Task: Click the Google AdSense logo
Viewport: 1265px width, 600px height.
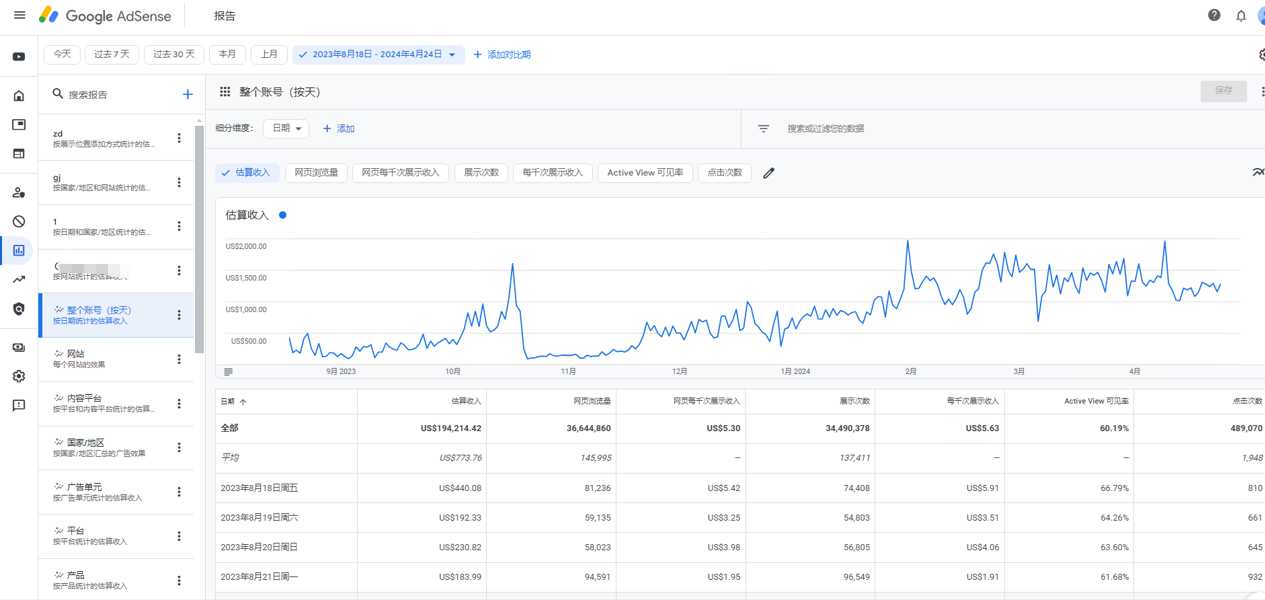Action: pyautogui.click(x=105, y=16)
